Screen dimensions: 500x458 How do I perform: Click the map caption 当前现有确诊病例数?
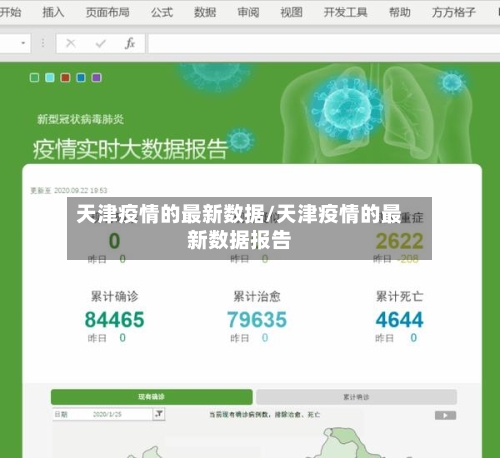pyautogui.click(x=264, y=415)
